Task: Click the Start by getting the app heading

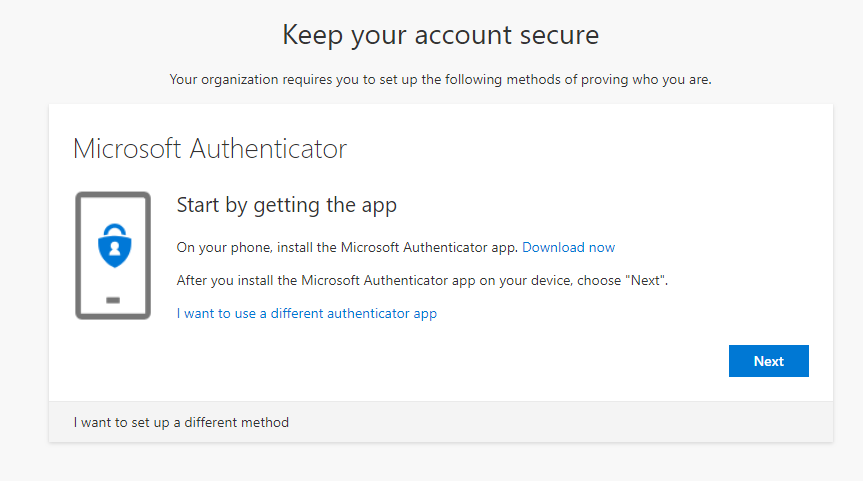Action: click(286, 205)
